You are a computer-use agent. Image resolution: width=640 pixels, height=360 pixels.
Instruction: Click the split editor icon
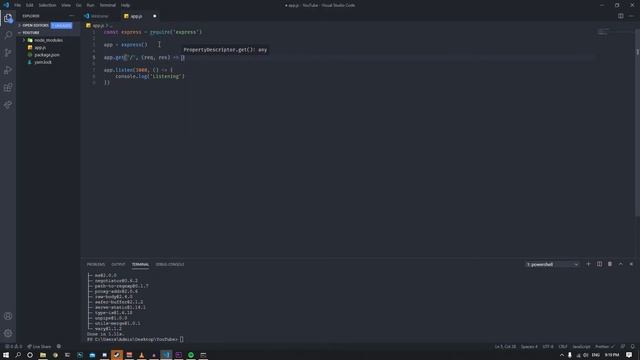pyautogui.click(x=620, y=16)
